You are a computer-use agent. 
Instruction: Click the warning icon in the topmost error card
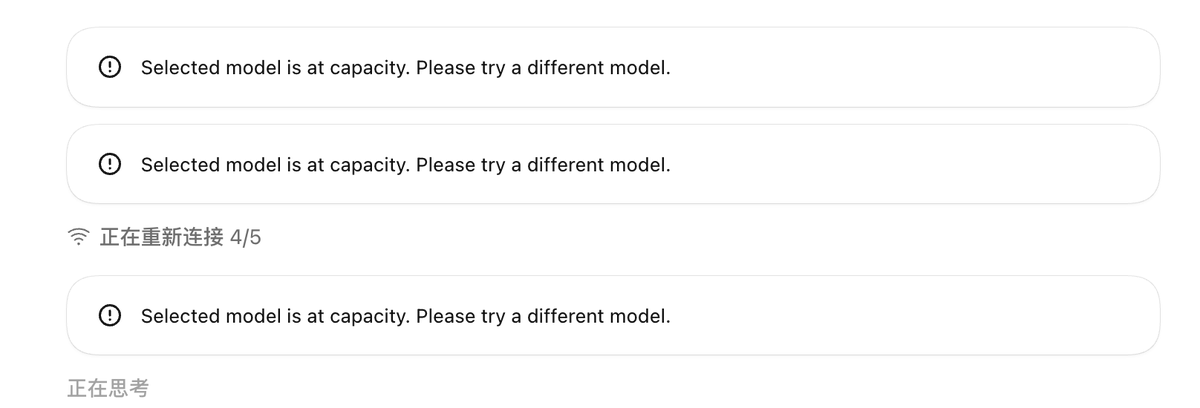[108, 68]
